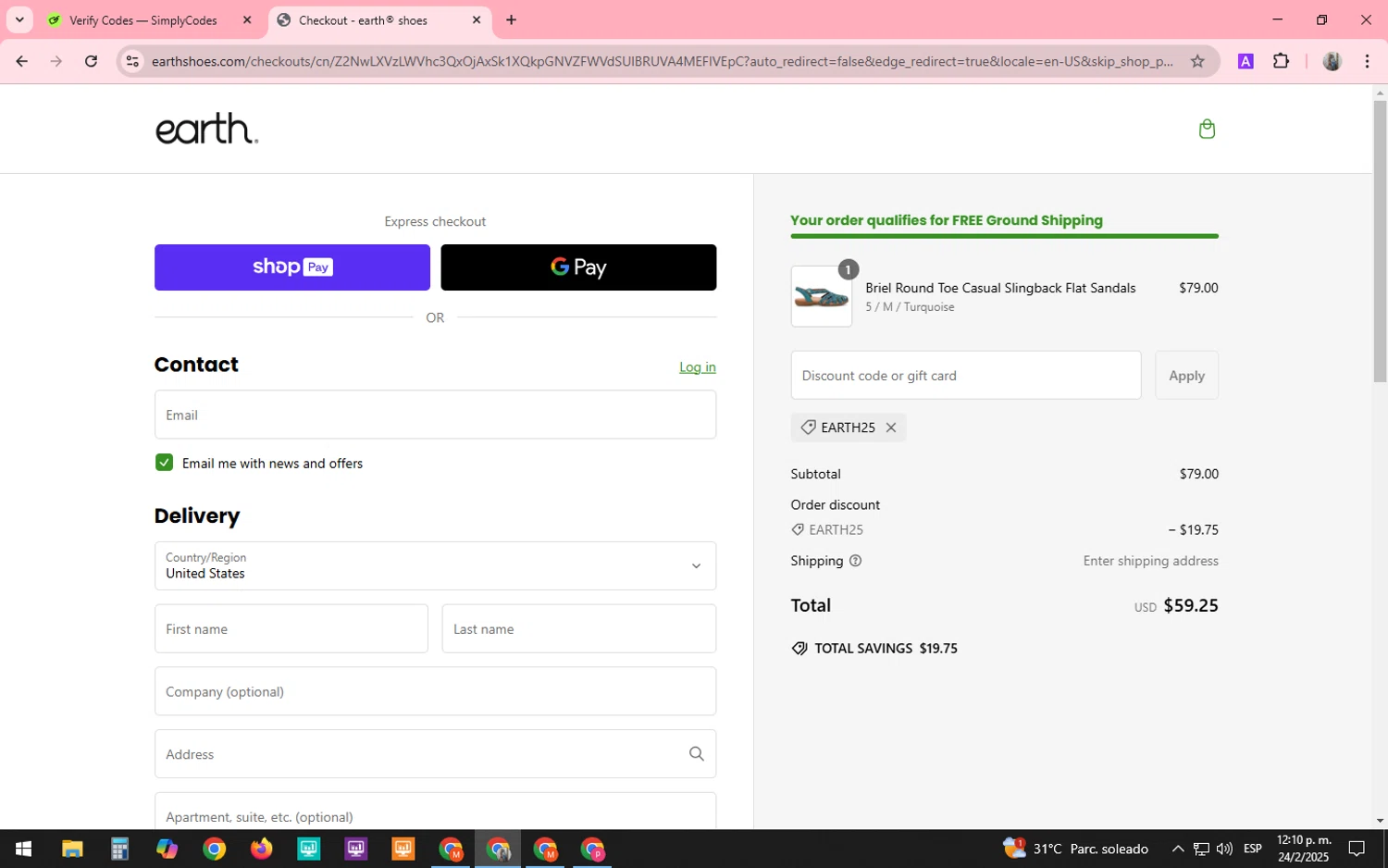Expand the tab search dropdown arrow
The width and height of the screenshot is (1388, 868).
point(19,19)
